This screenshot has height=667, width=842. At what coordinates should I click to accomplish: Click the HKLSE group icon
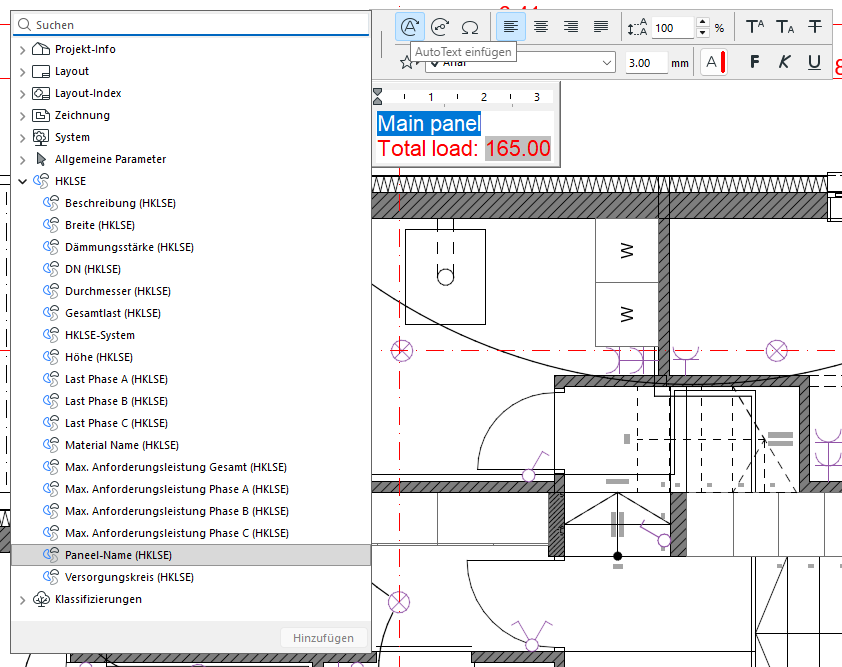coord(41,181)
